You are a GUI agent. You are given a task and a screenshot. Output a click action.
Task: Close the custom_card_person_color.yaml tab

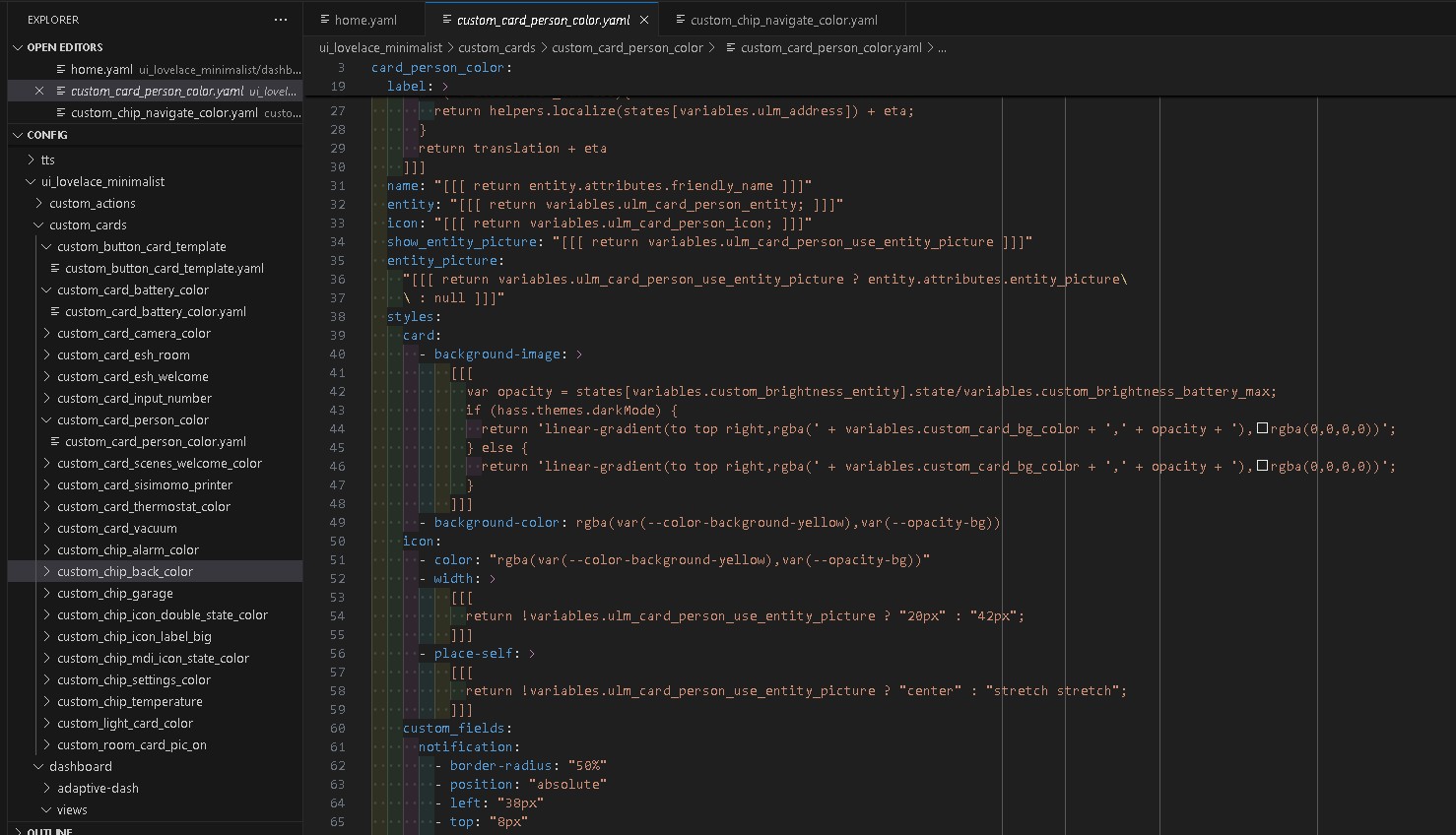644,20
